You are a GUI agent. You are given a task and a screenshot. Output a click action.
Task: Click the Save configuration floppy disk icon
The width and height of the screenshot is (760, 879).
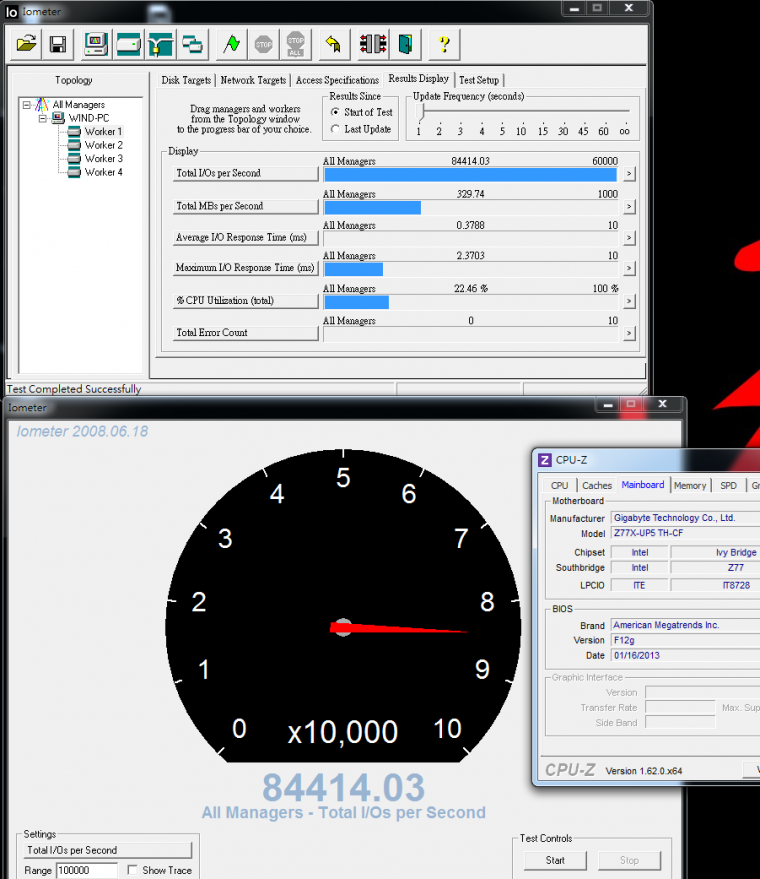click(x=58, y=44)
